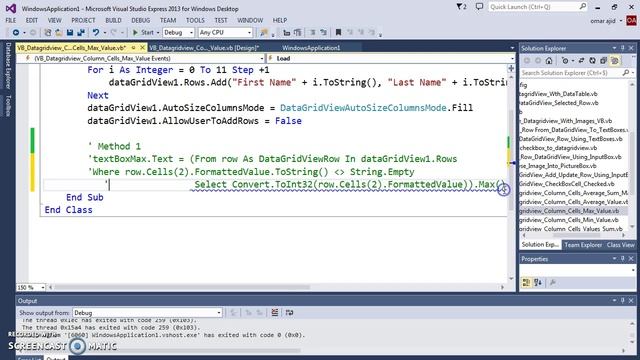Open the PROJECT menu
The height and width of the screenshot is (360, 640).
tap(83, 20)
